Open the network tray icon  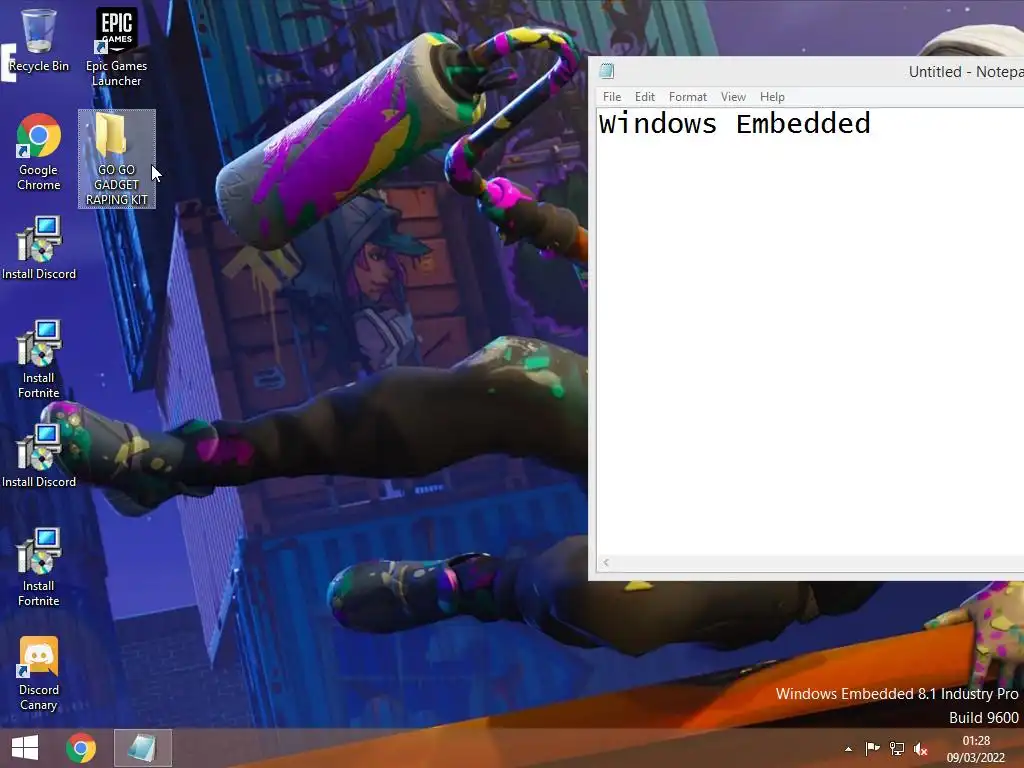(x=897, y=748)
